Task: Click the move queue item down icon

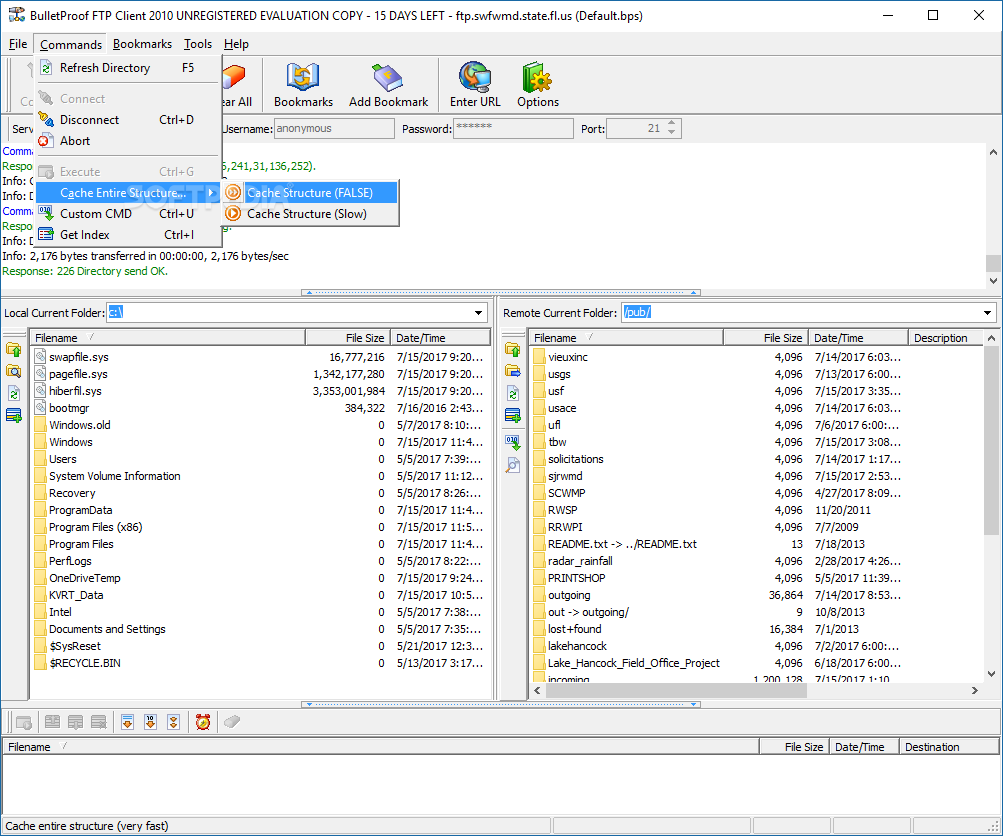Action: coord(75,722)
